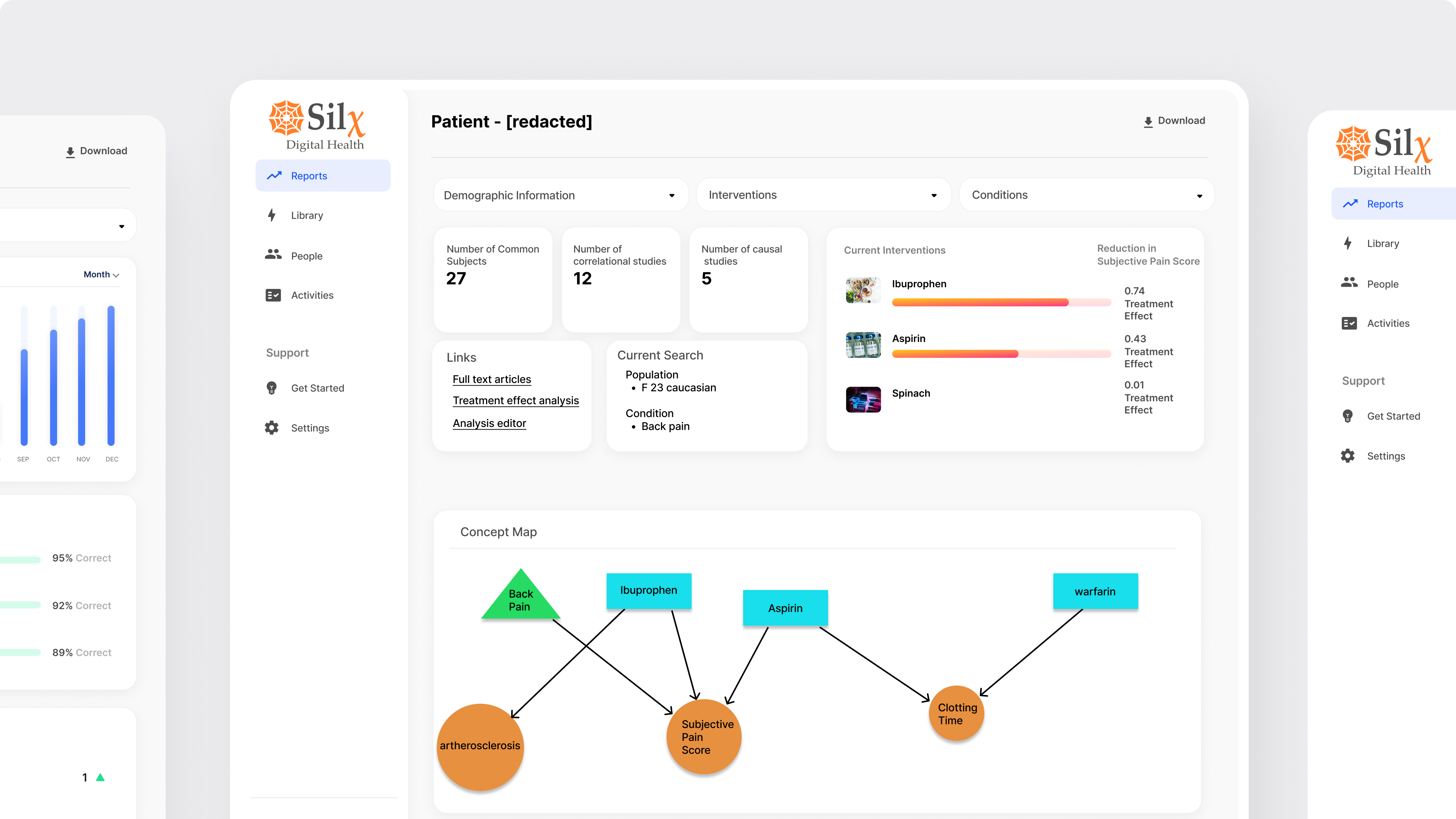Click the Ibuprophen intervention thumbnail
Viewport: 1456px width, 819px height.
point(863,290)
